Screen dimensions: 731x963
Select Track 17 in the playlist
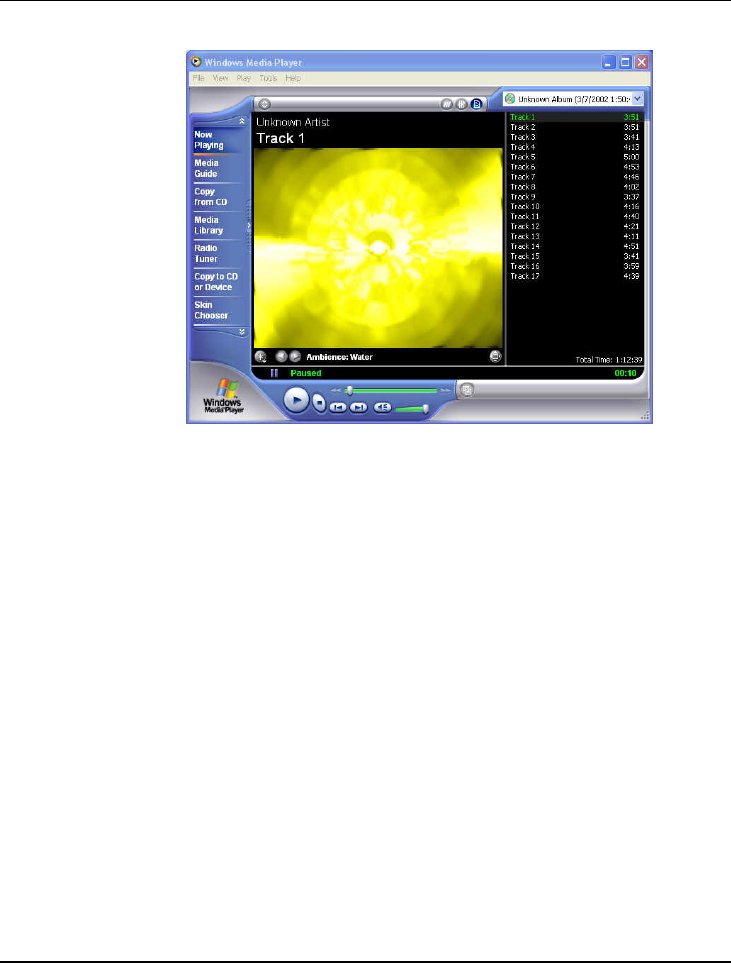tap(574, 276)
